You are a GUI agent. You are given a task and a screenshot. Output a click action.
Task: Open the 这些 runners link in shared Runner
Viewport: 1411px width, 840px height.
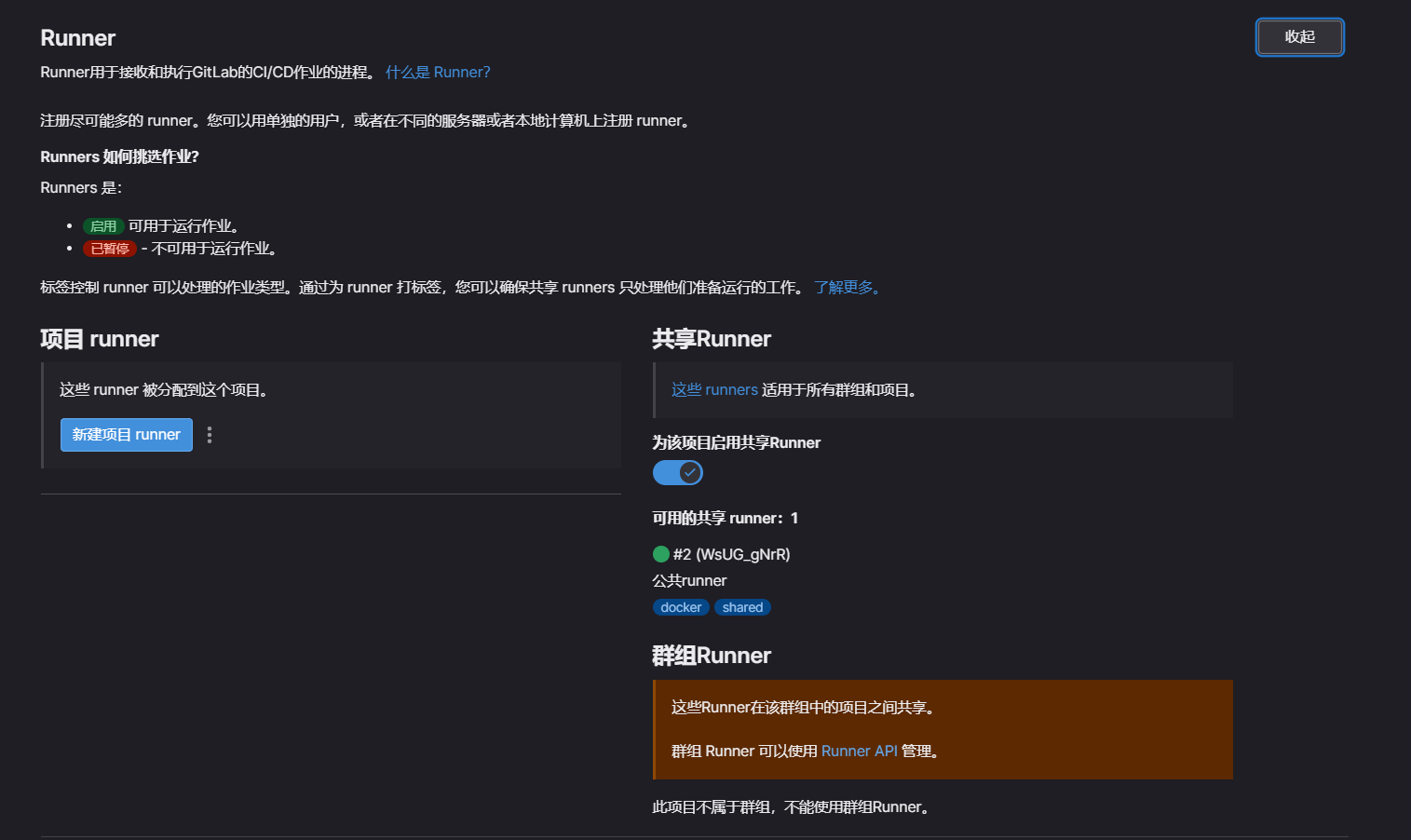714,390
